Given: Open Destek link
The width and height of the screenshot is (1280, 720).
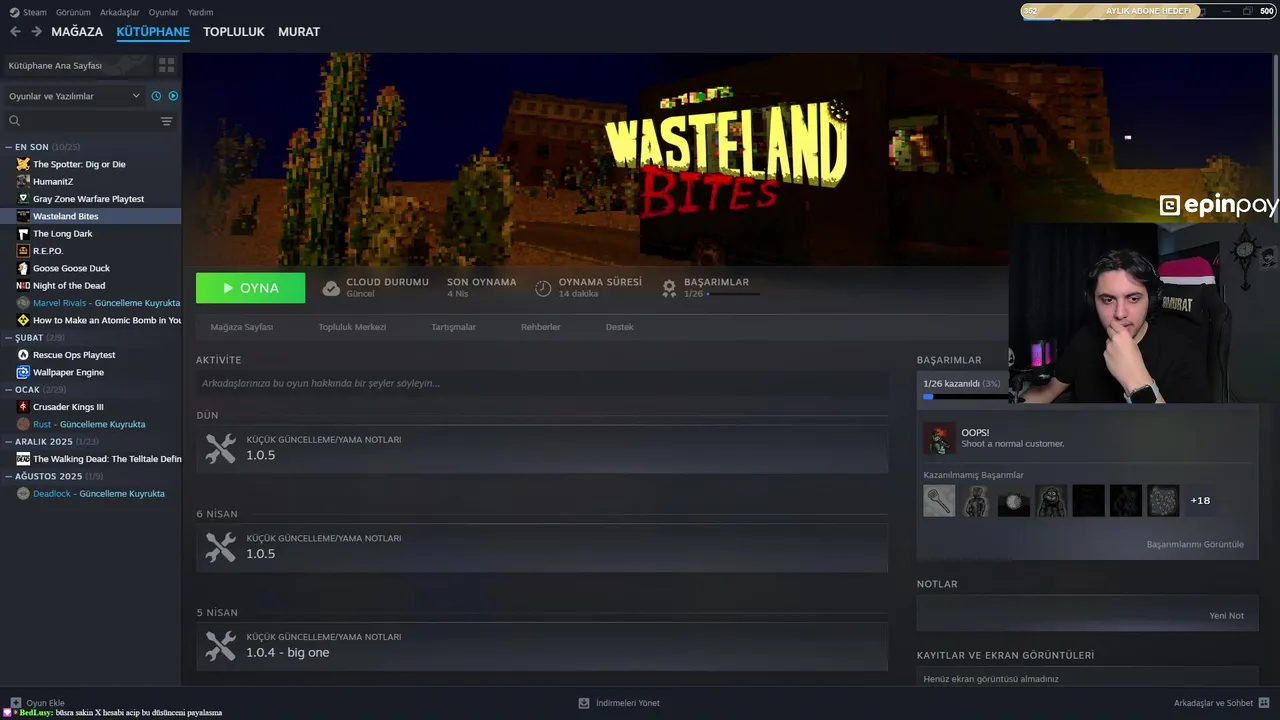Looking at the screenshot, I should pyautogui.click(x=619, y=327).
